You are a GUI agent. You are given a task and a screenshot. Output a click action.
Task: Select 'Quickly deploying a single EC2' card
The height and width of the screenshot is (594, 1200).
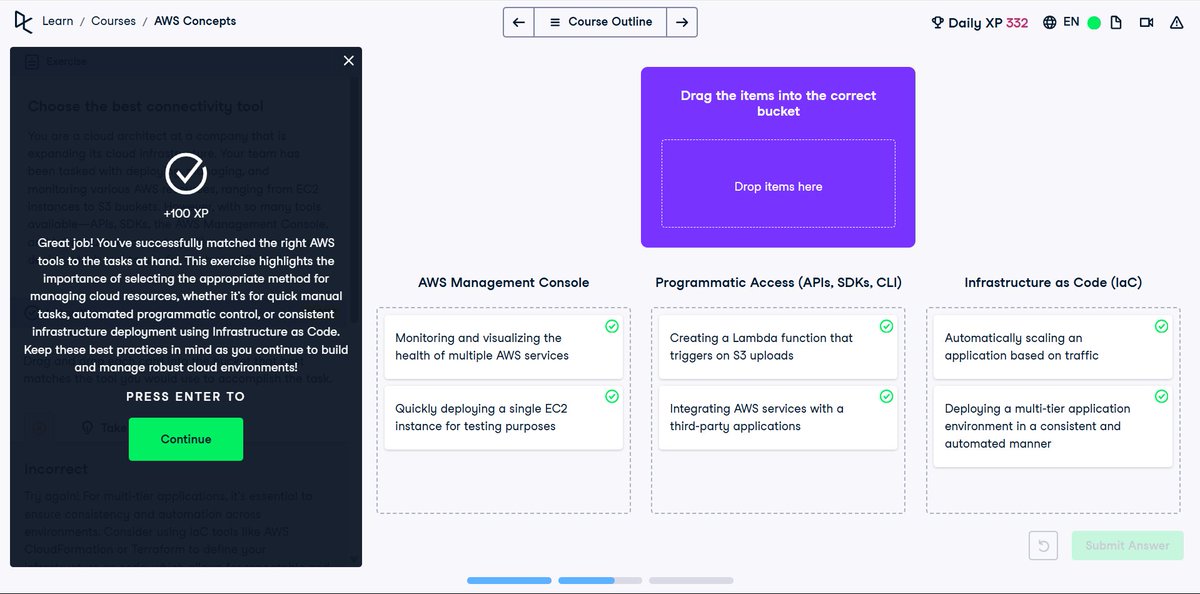point(503,418)
